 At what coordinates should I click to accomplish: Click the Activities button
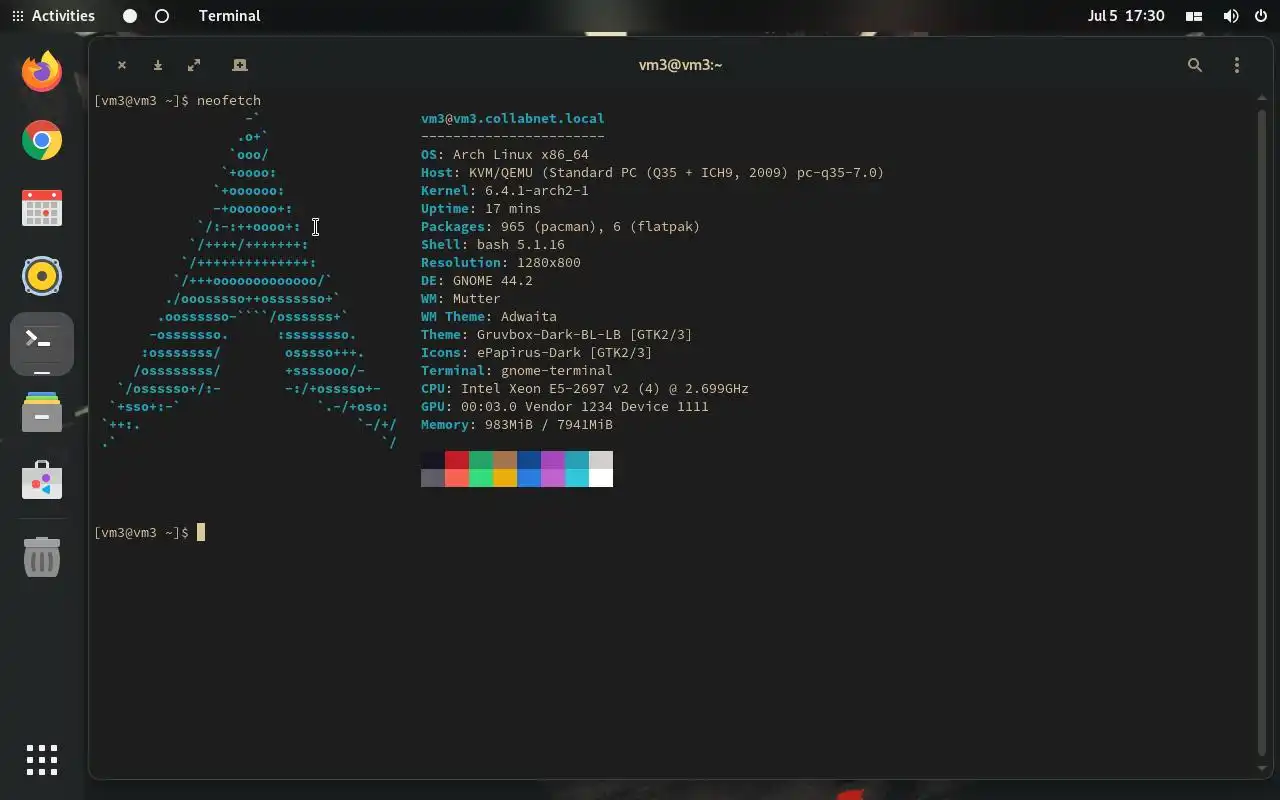tap(53, 16)
